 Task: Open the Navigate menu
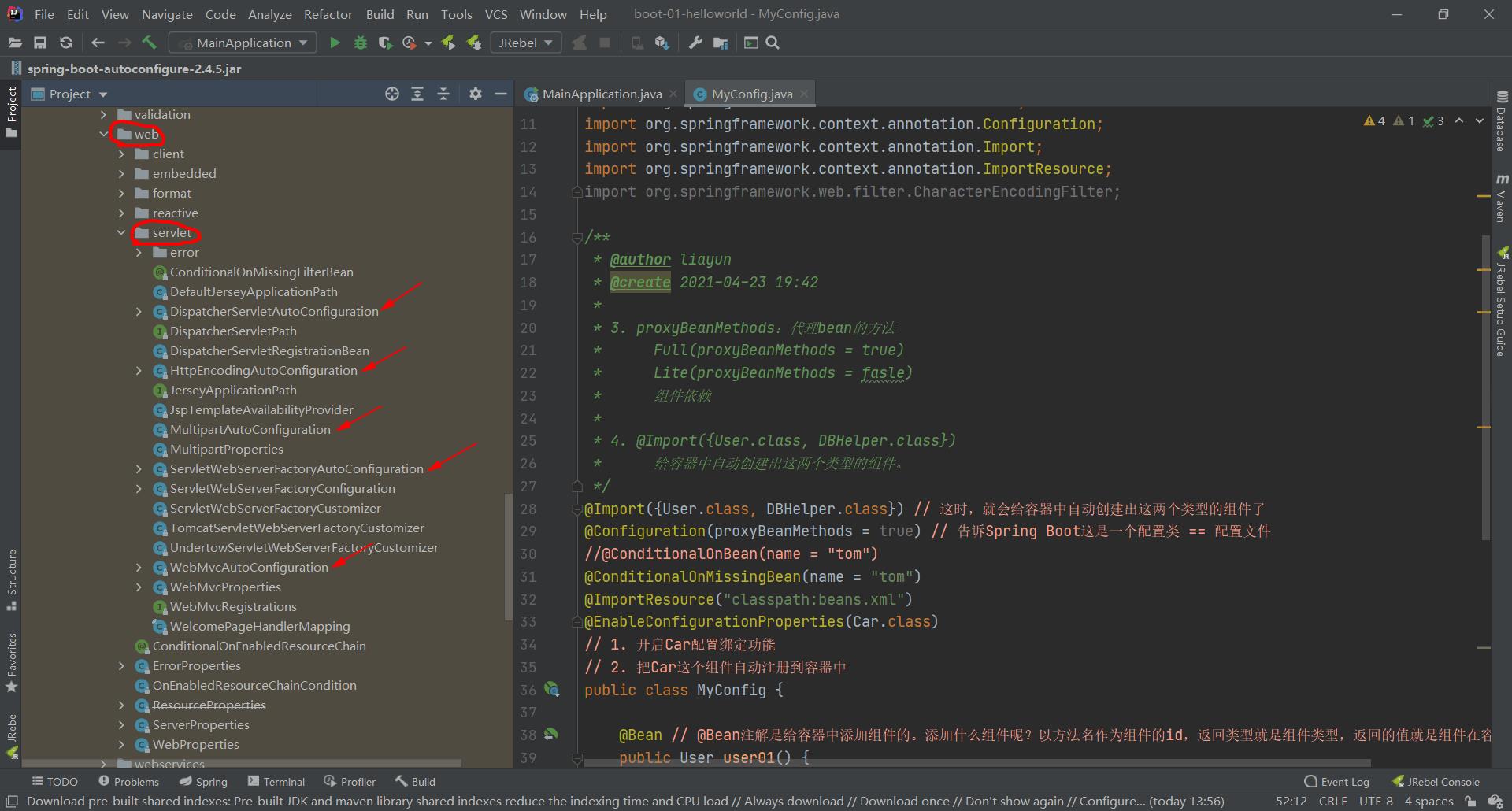(167, 14)
